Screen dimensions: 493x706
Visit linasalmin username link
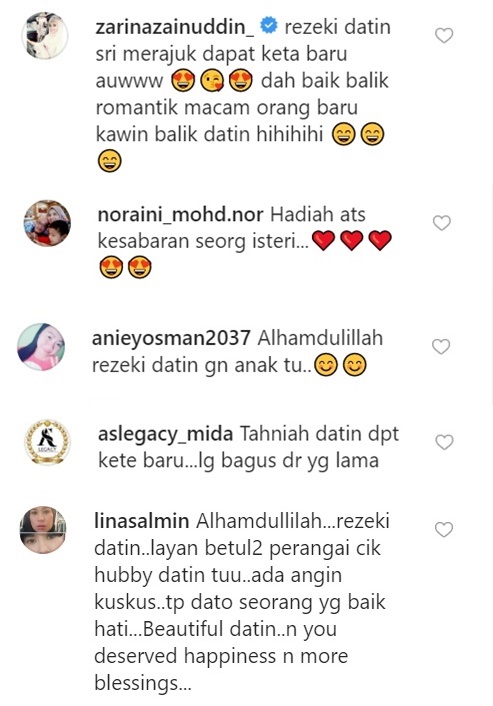141,521
